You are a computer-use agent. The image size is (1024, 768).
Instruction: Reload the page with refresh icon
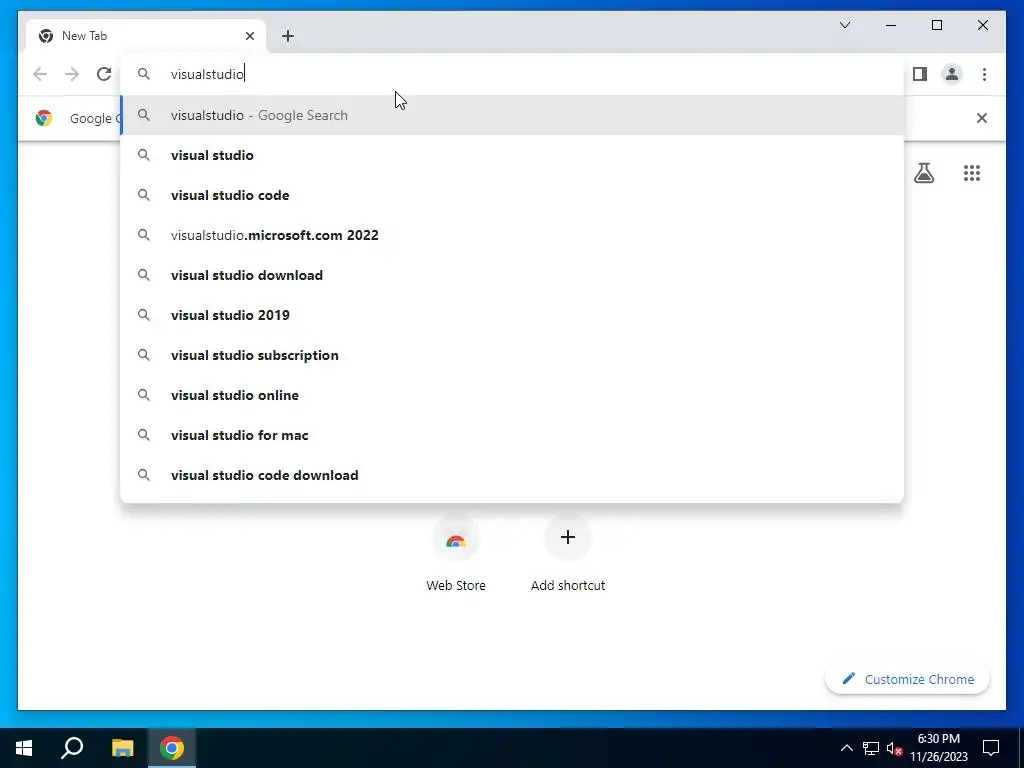[104, 74]
